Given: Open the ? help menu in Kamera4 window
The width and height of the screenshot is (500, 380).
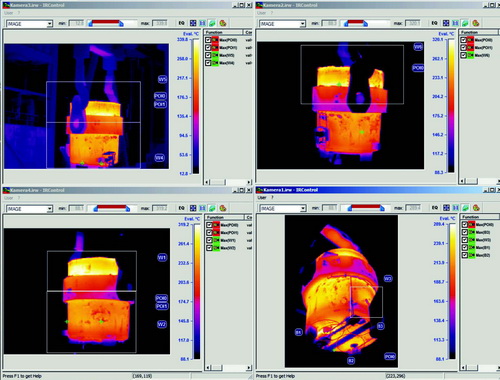Looking at the screenshot, I should tap(19, 198).
